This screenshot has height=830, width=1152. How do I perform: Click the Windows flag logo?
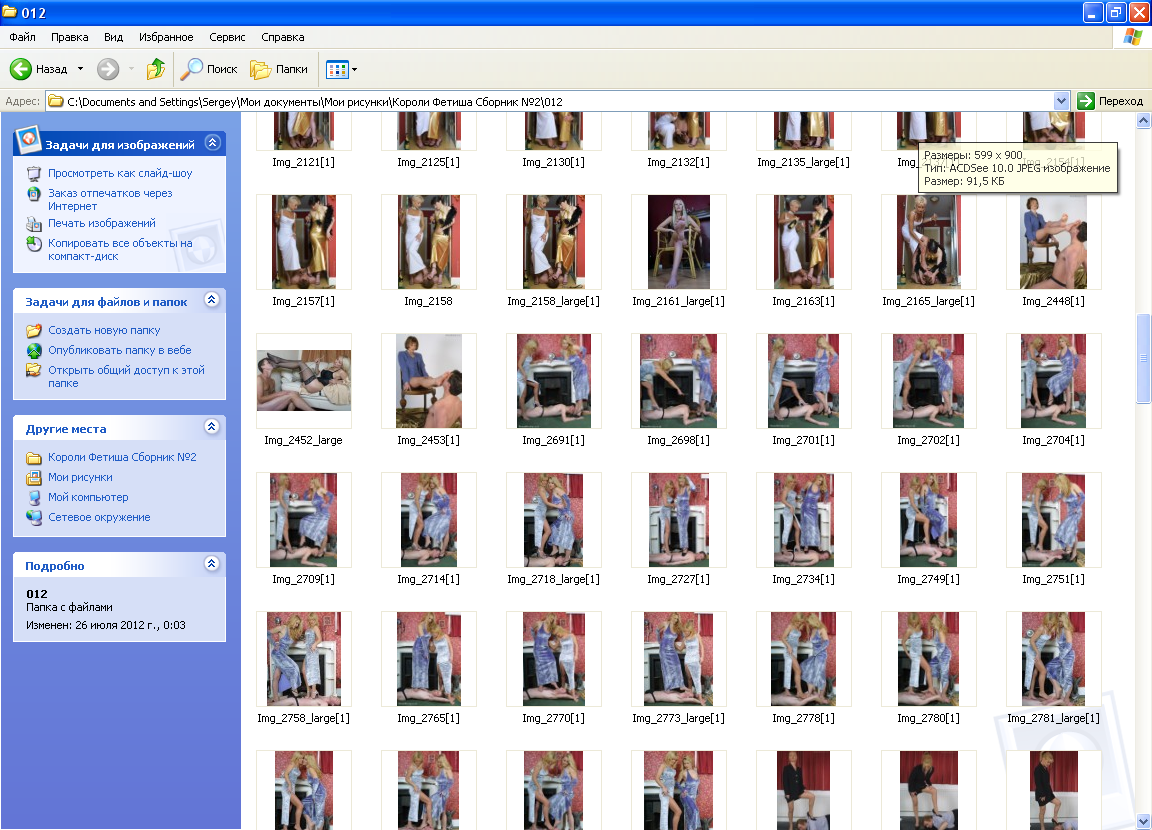(1133, 37)
